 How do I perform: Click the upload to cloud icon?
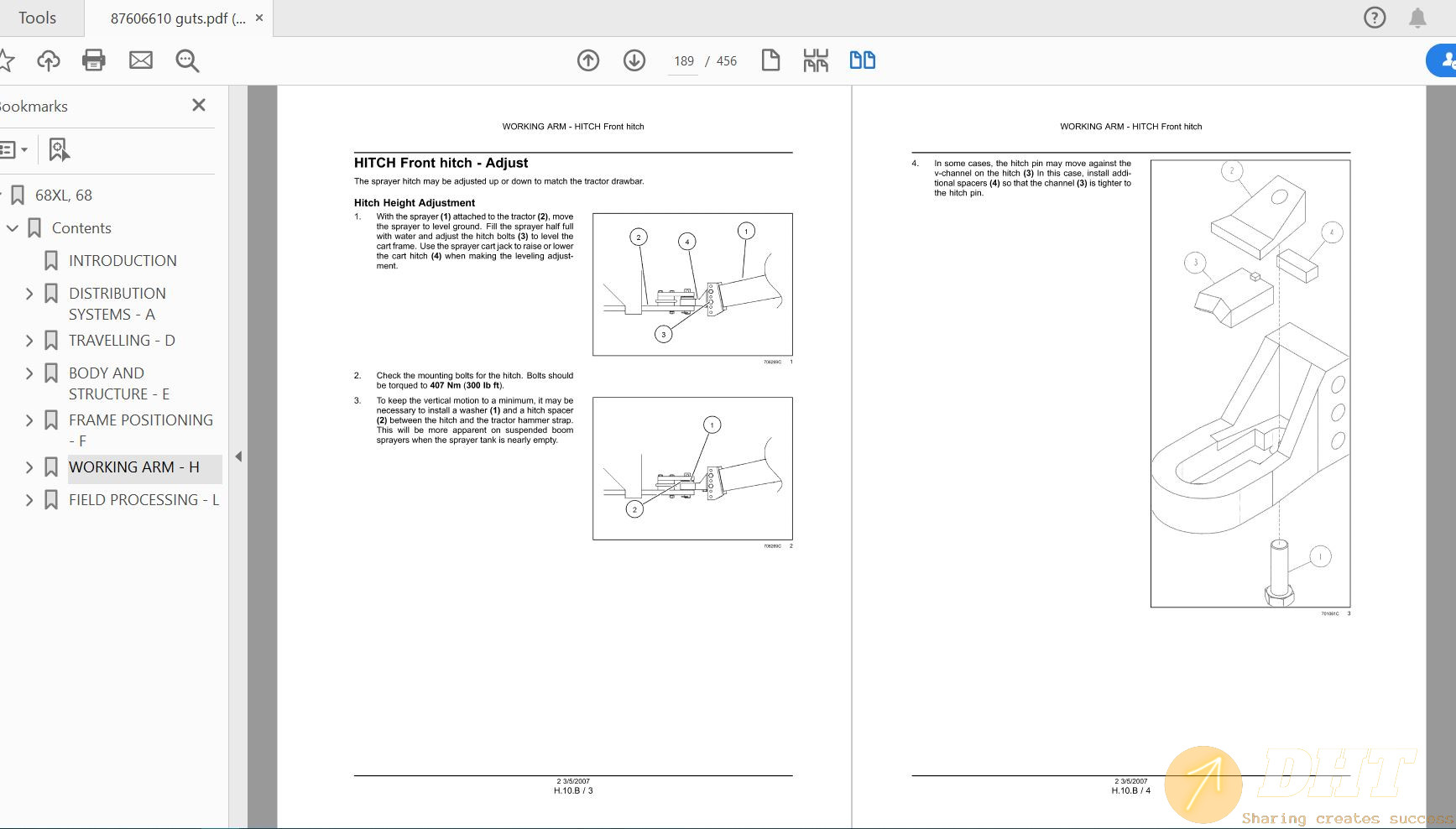click(49, 60)
